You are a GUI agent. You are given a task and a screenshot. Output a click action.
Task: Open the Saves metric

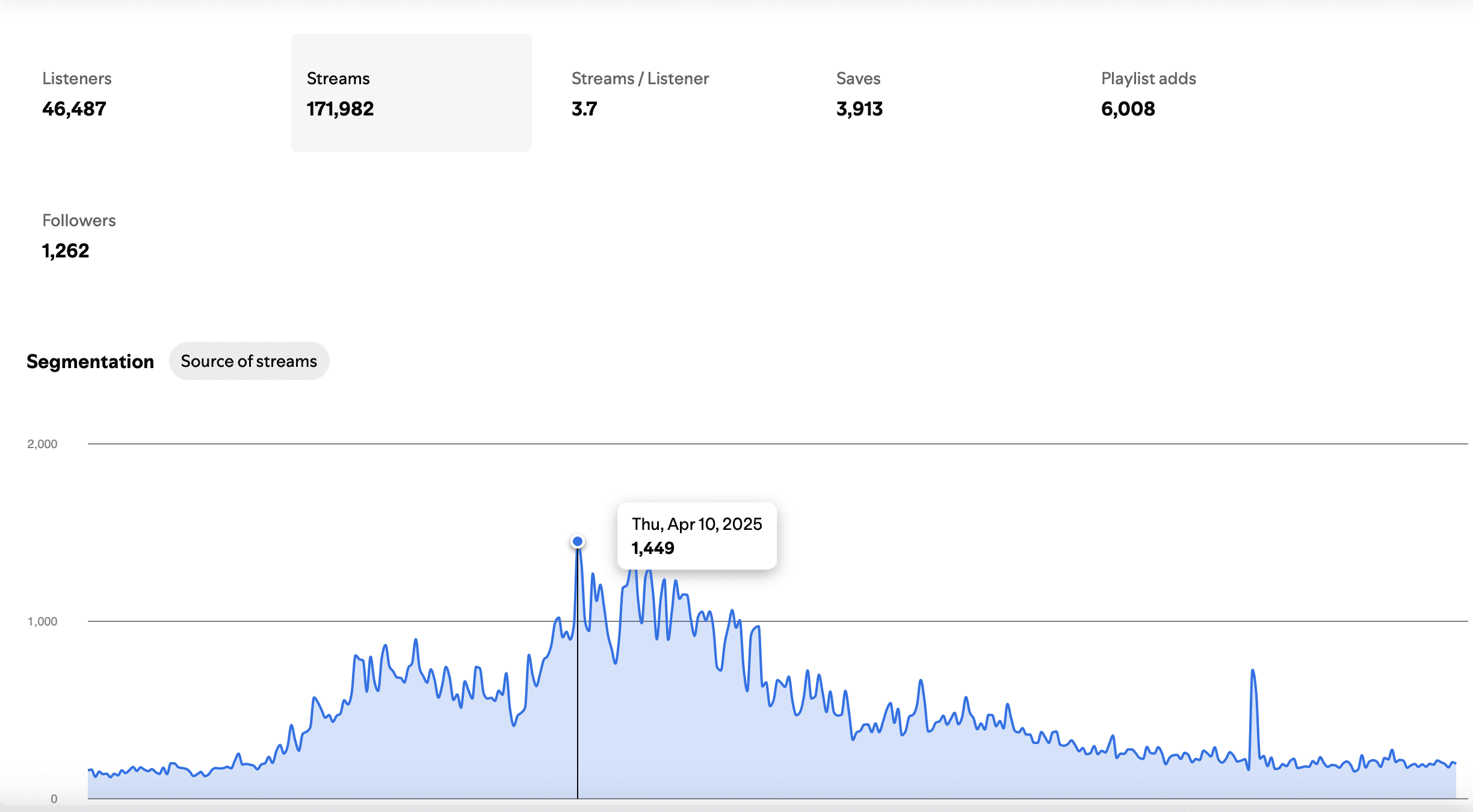(x=858, y=79)
